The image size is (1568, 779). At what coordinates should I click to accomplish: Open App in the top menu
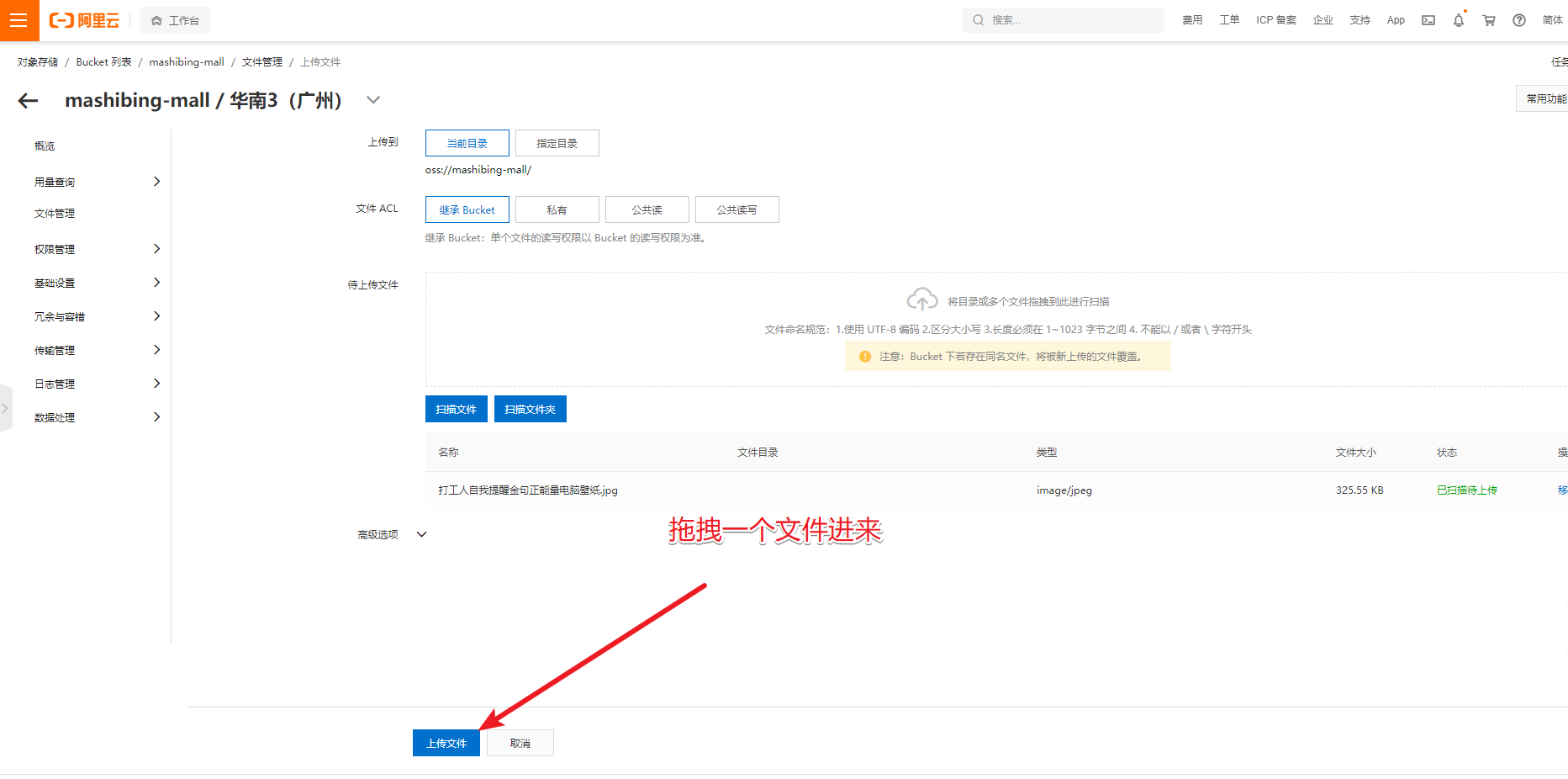tap(1396, 20)
